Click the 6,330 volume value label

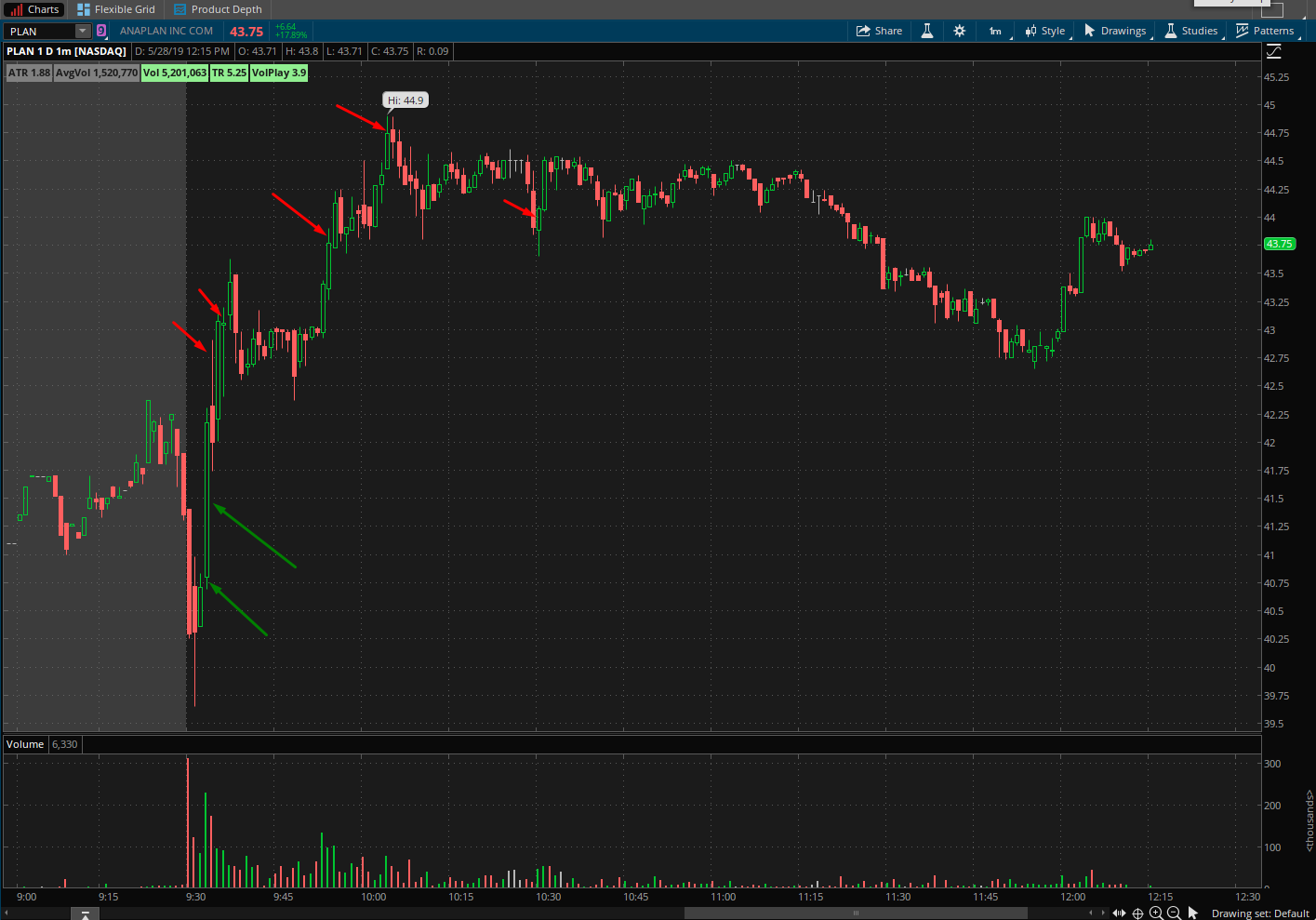coord(65,744)
